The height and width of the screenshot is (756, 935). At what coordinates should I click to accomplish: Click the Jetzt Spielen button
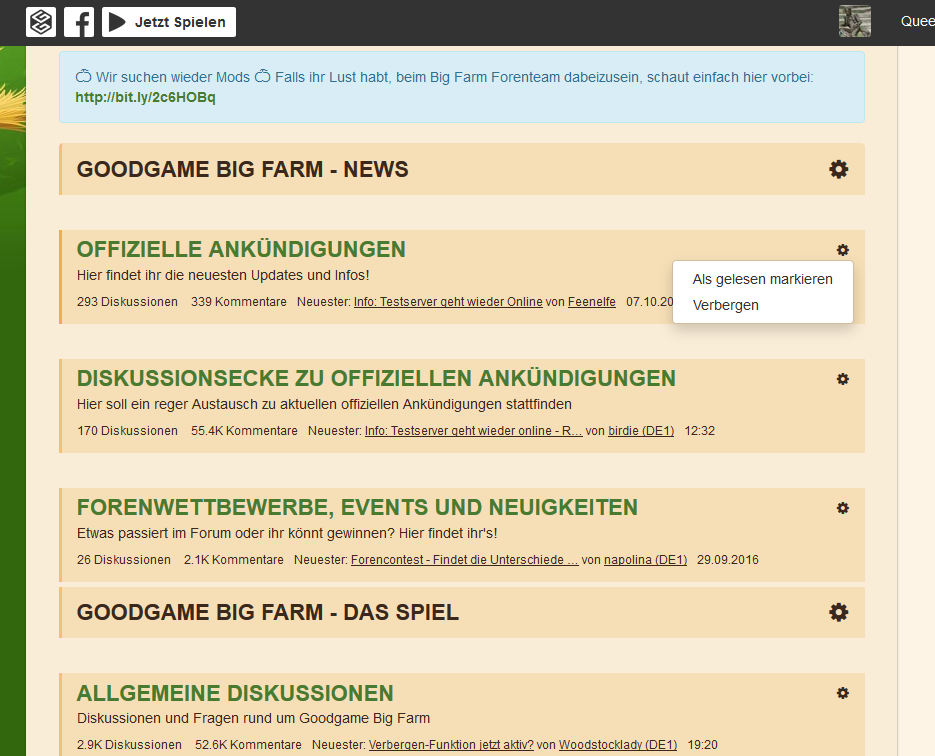click(x=169, y=22)
